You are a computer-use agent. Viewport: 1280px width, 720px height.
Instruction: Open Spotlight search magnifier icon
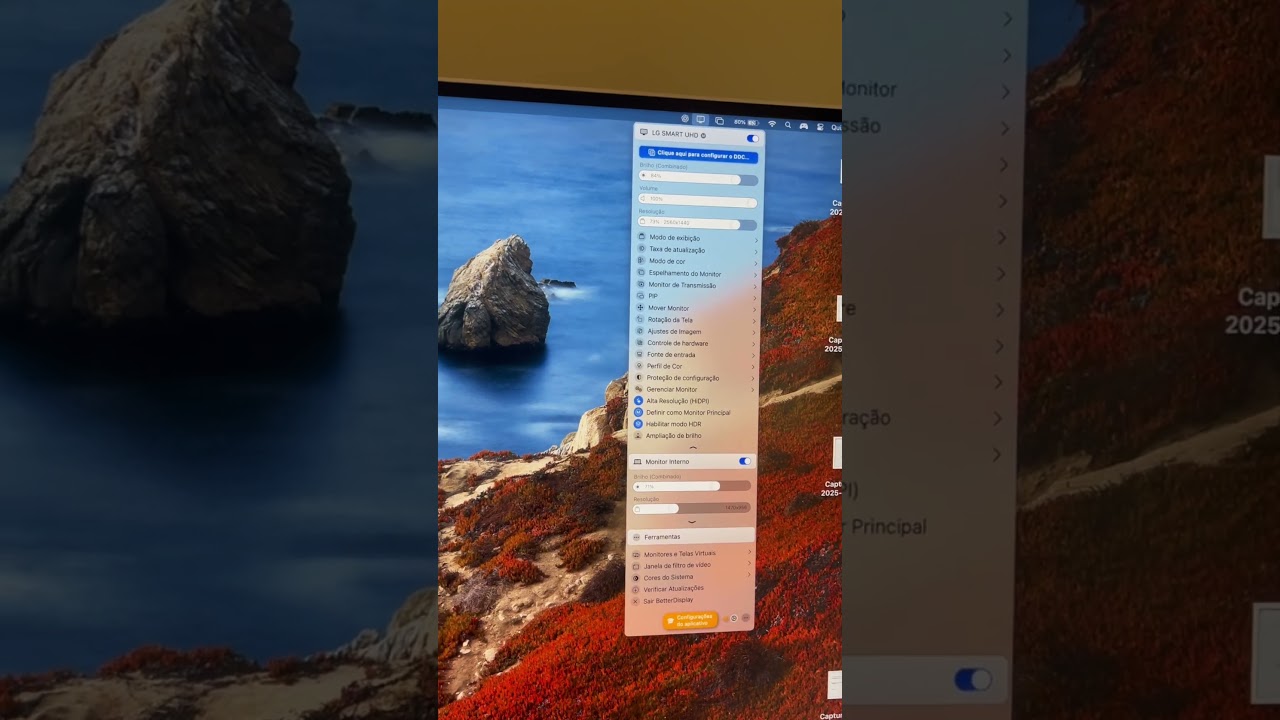788,125
